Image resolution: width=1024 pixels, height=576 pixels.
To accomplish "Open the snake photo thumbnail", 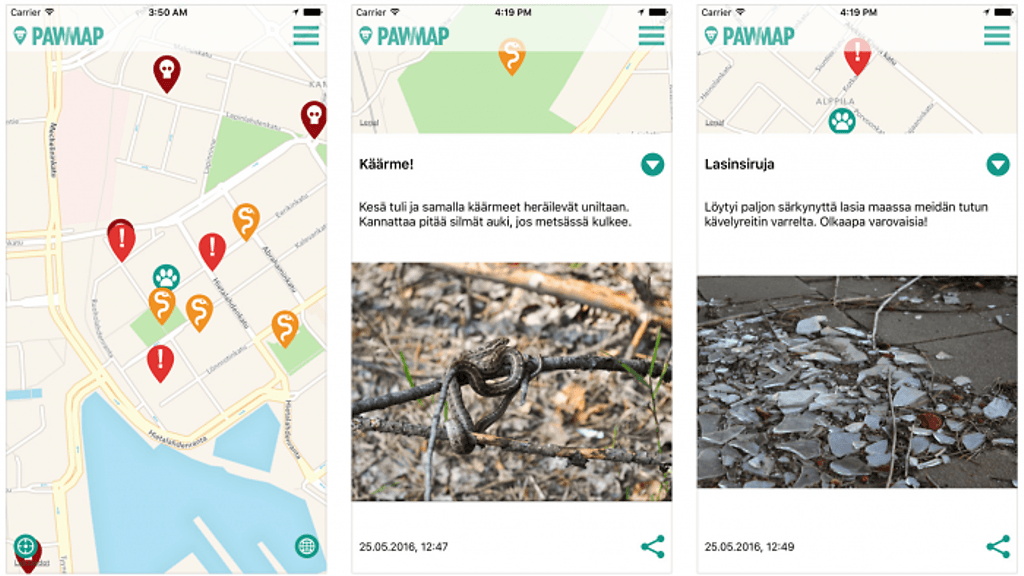I will click(x=511, y=381).
